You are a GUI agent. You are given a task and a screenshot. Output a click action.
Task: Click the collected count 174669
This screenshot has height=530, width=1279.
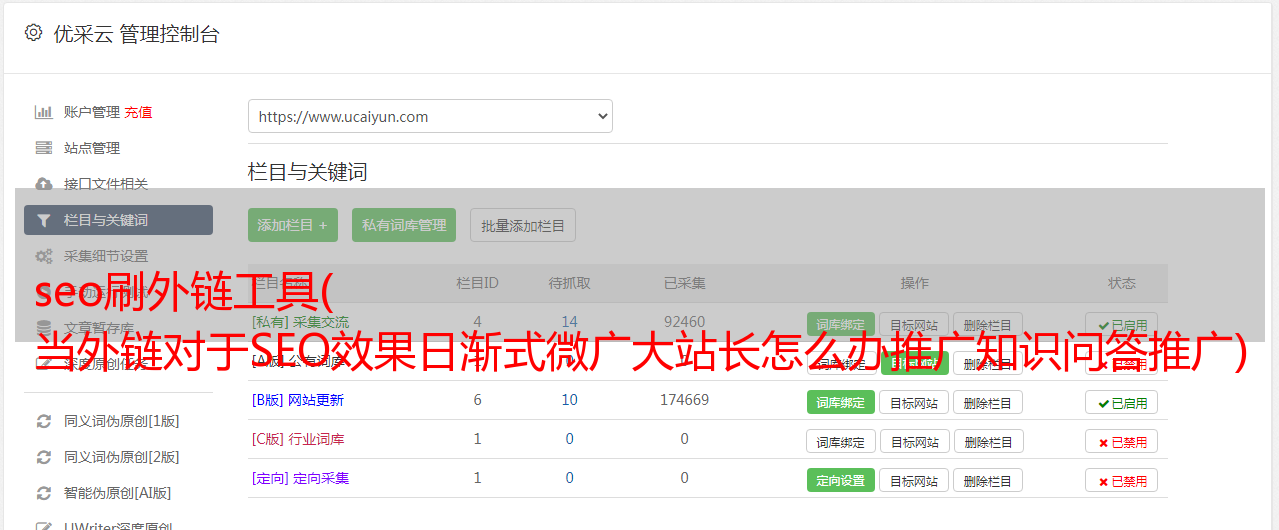(x=684, y=400)
